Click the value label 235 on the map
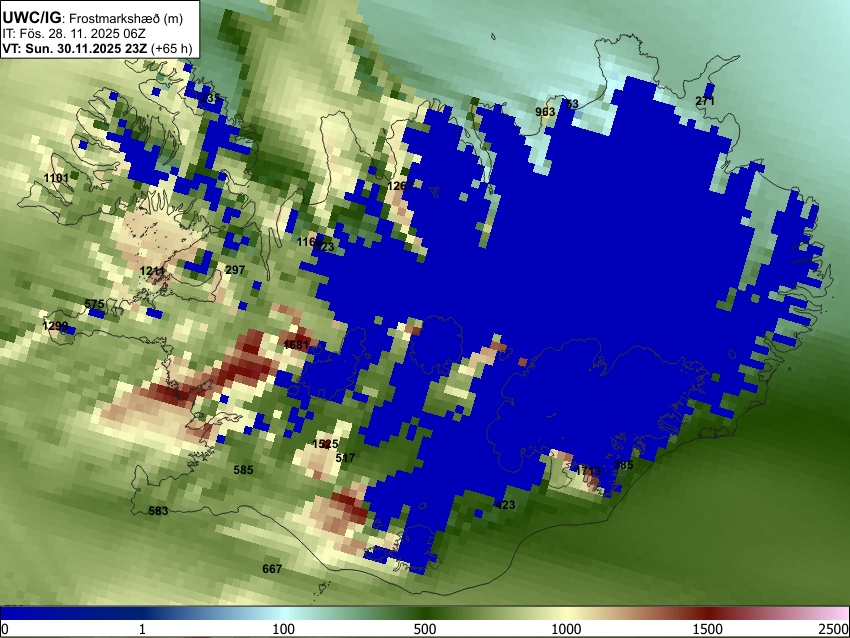Screen dimensions: 850x638 click(x=210, y=98)
